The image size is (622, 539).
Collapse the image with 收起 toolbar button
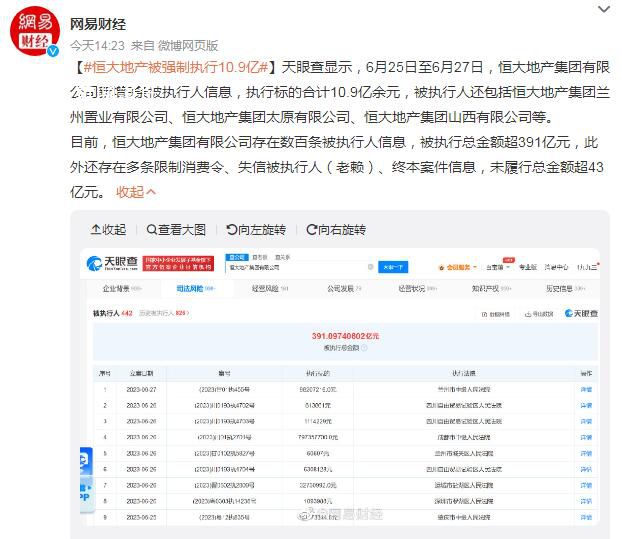(x=108, y=230)
